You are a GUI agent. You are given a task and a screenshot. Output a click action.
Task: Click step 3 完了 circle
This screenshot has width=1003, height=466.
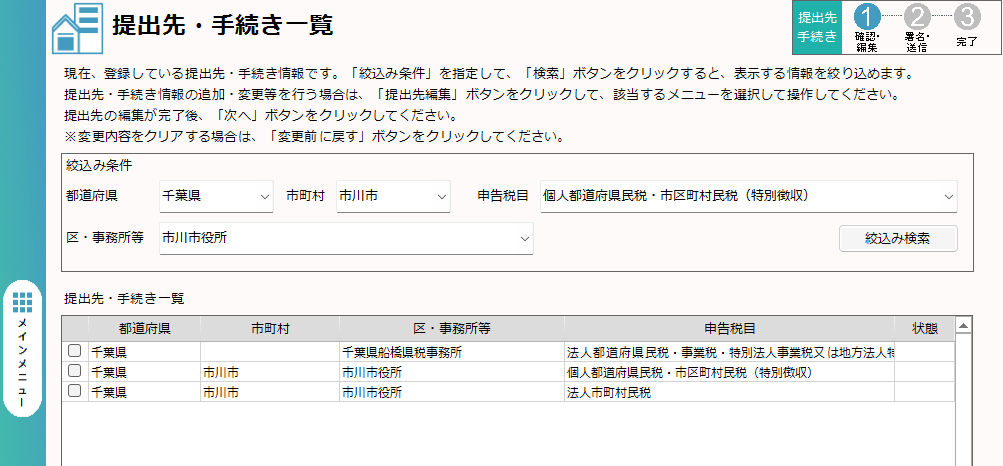967,17
